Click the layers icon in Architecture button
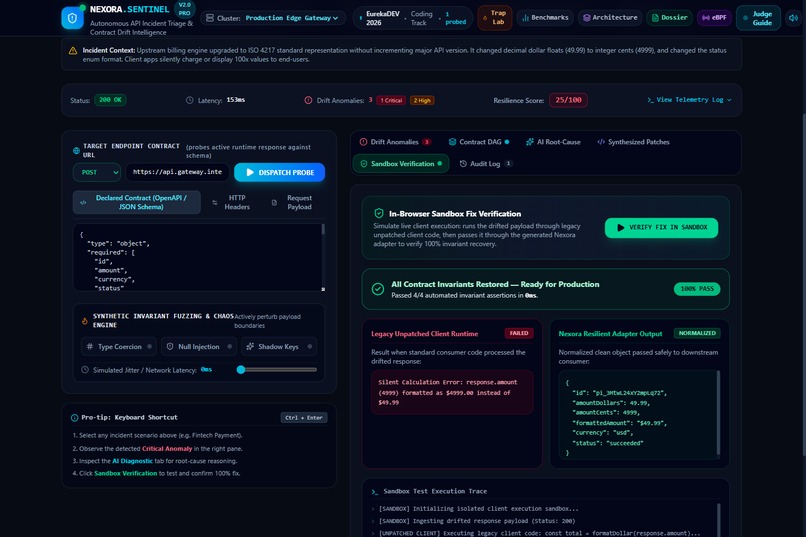Image resolution: width=806 pixels, height=537 pixels. tap(587, 17)
